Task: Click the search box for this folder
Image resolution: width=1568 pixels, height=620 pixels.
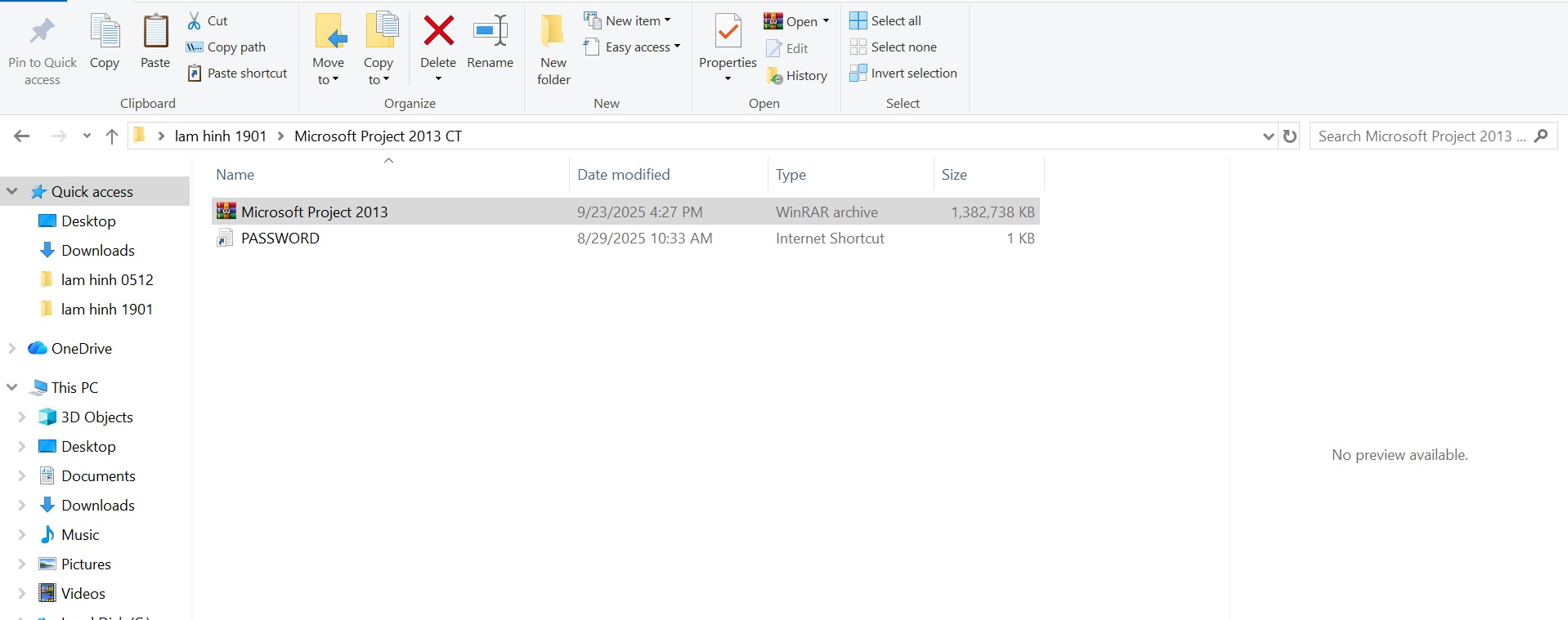Action: pos(1421,136)
